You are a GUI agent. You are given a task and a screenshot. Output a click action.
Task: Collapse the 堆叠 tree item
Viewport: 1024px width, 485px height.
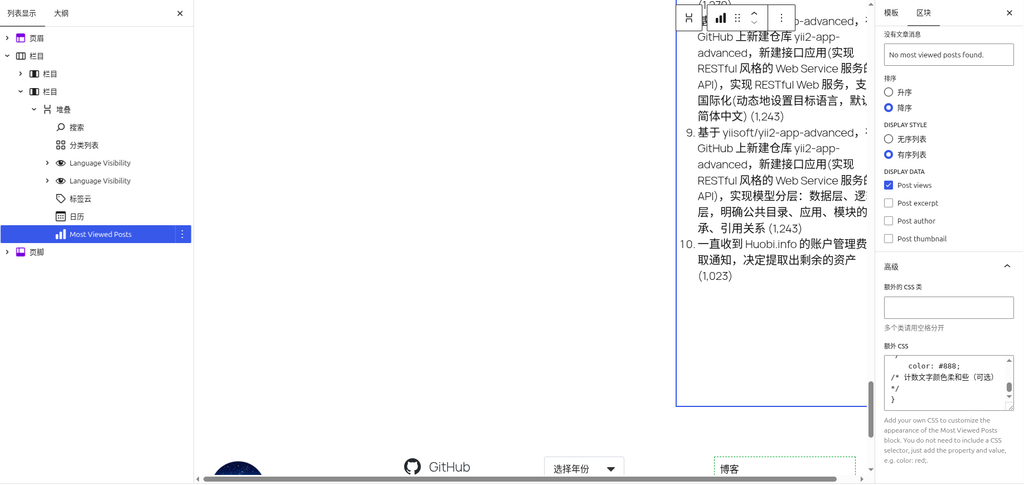point(34,110)
